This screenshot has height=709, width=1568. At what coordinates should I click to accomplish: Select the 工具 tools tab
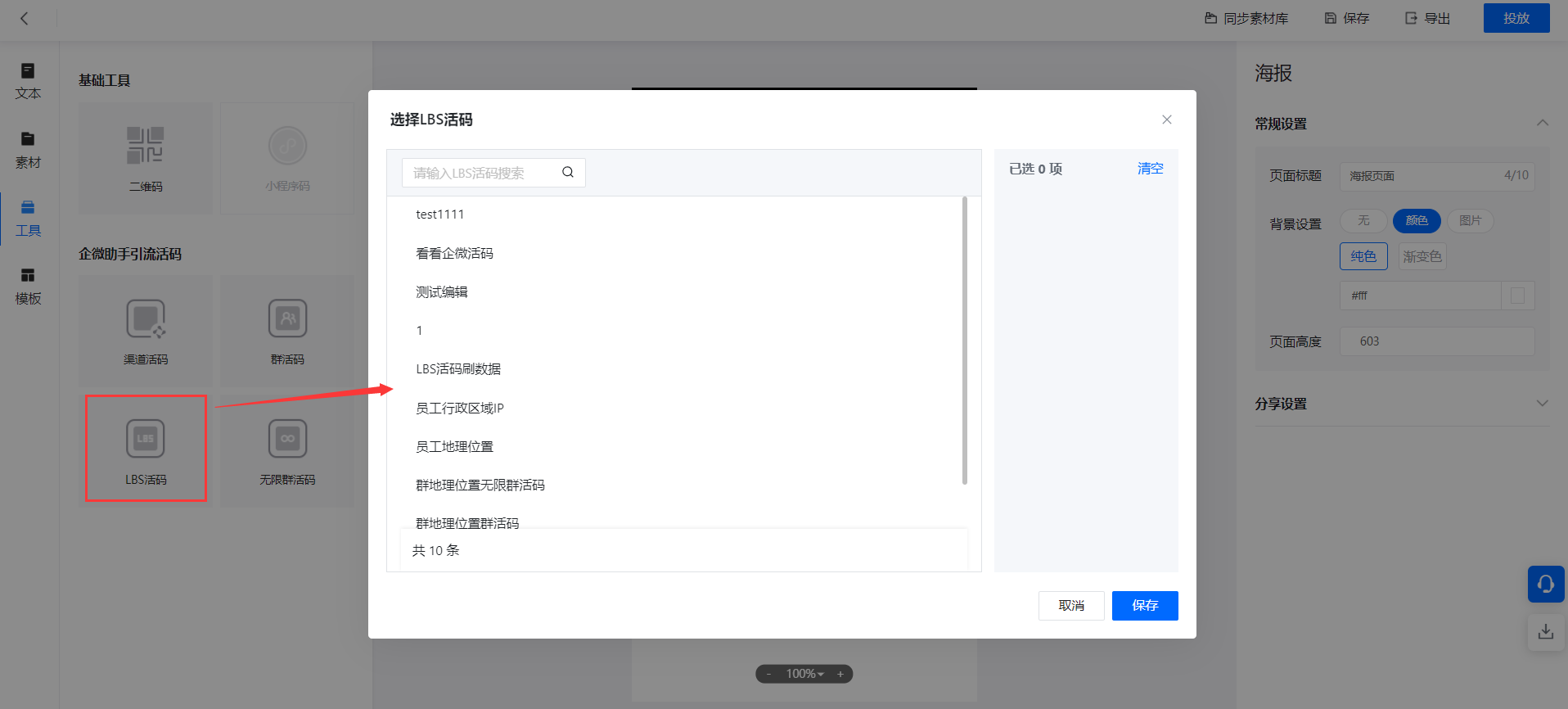tap(28, 219)
